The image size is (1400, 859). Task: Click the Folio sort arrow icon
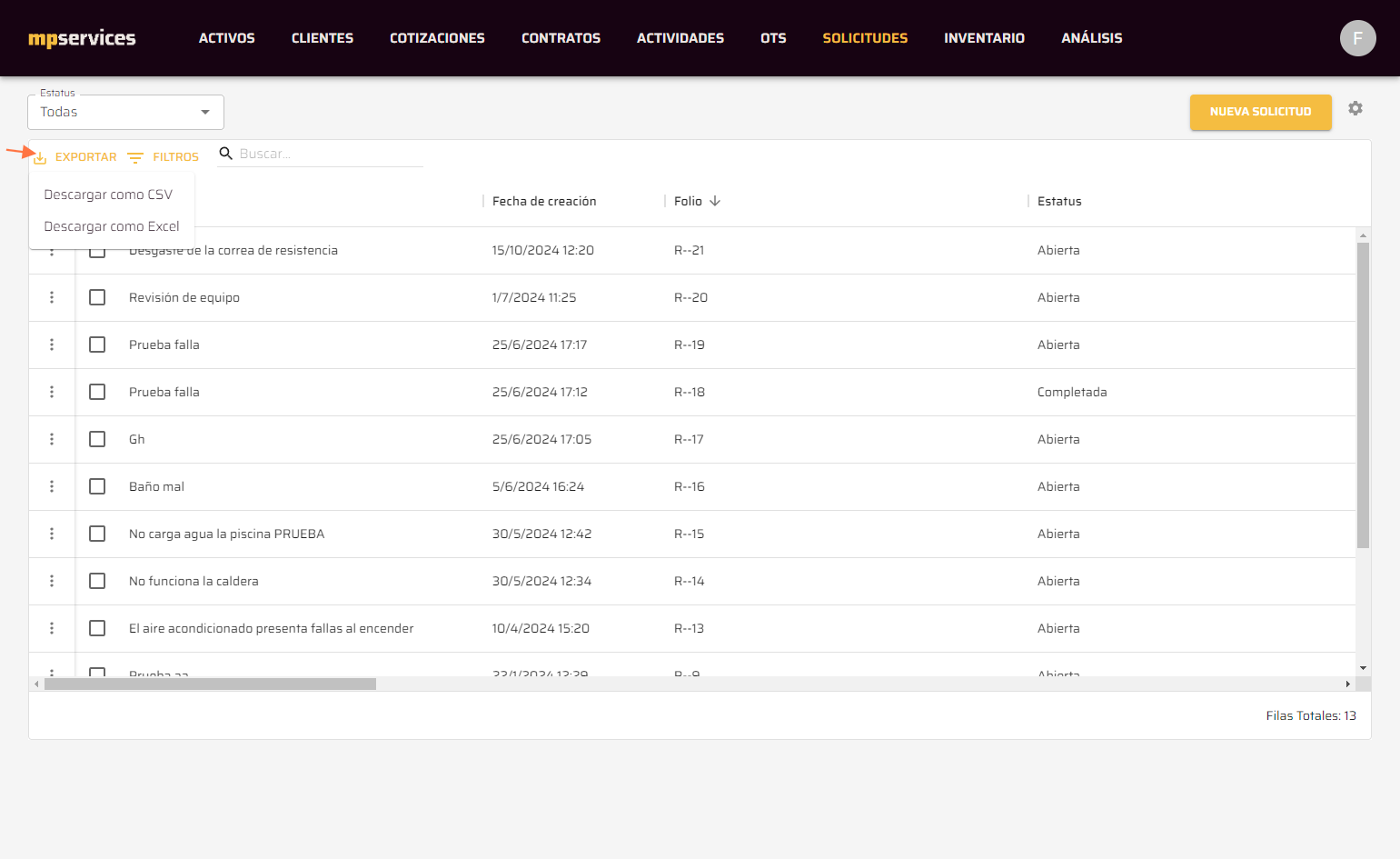click(x=715, y=201)
